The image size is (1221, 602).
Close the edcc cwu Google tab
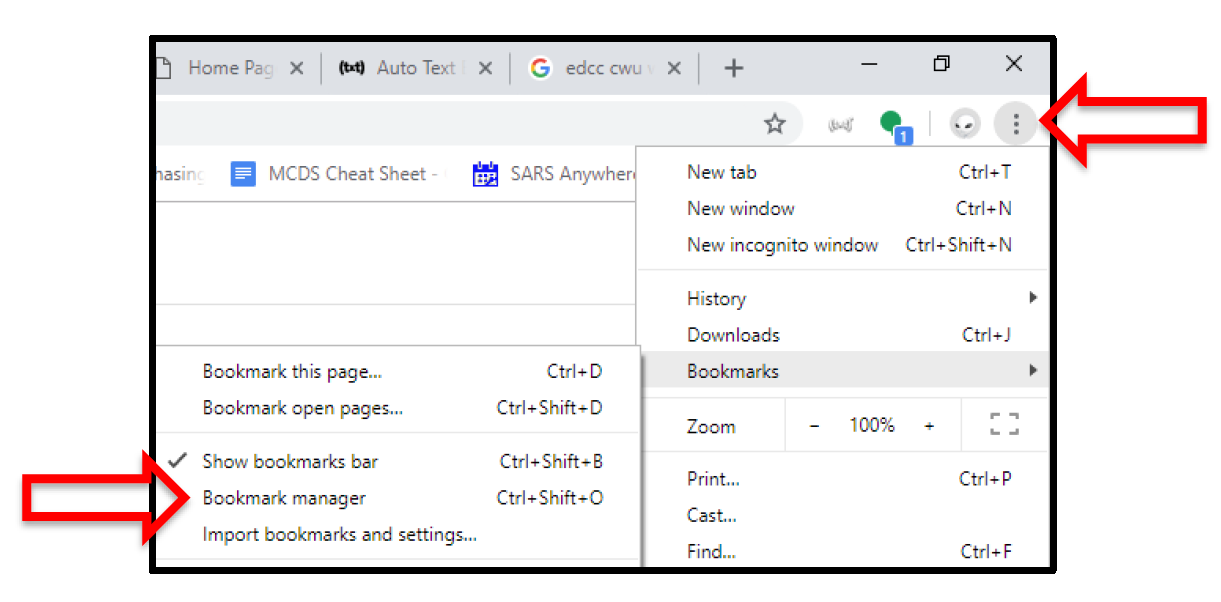[x=673, y=68]
